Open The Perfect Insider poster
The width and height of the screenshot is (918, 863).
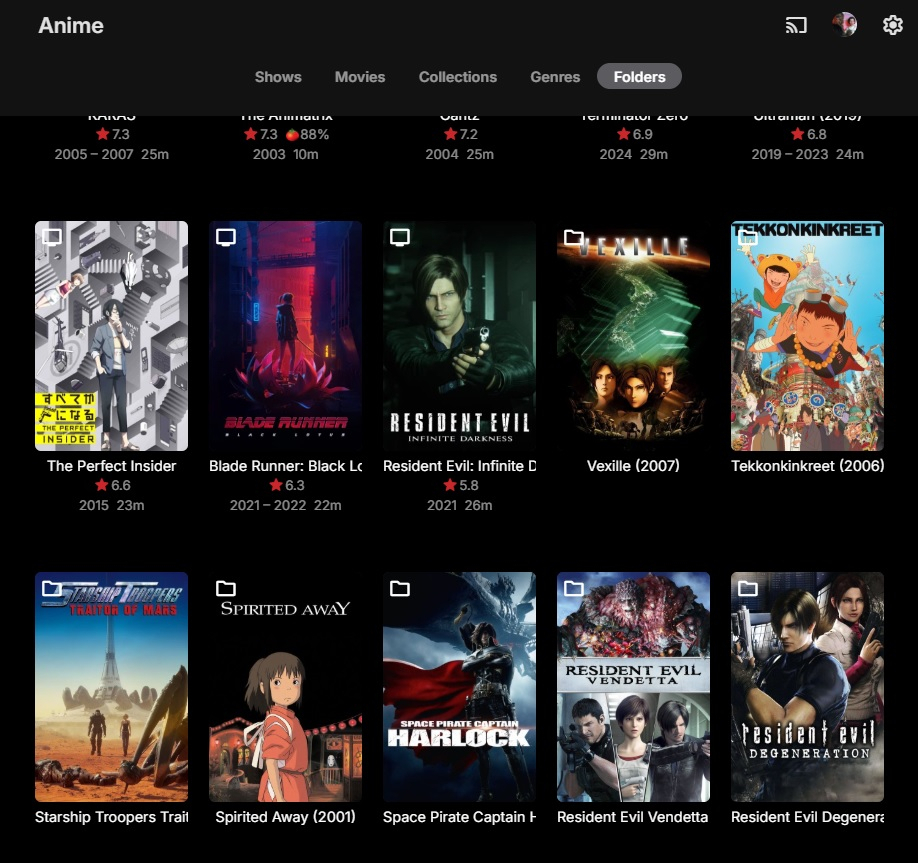(x=111, y=336)
